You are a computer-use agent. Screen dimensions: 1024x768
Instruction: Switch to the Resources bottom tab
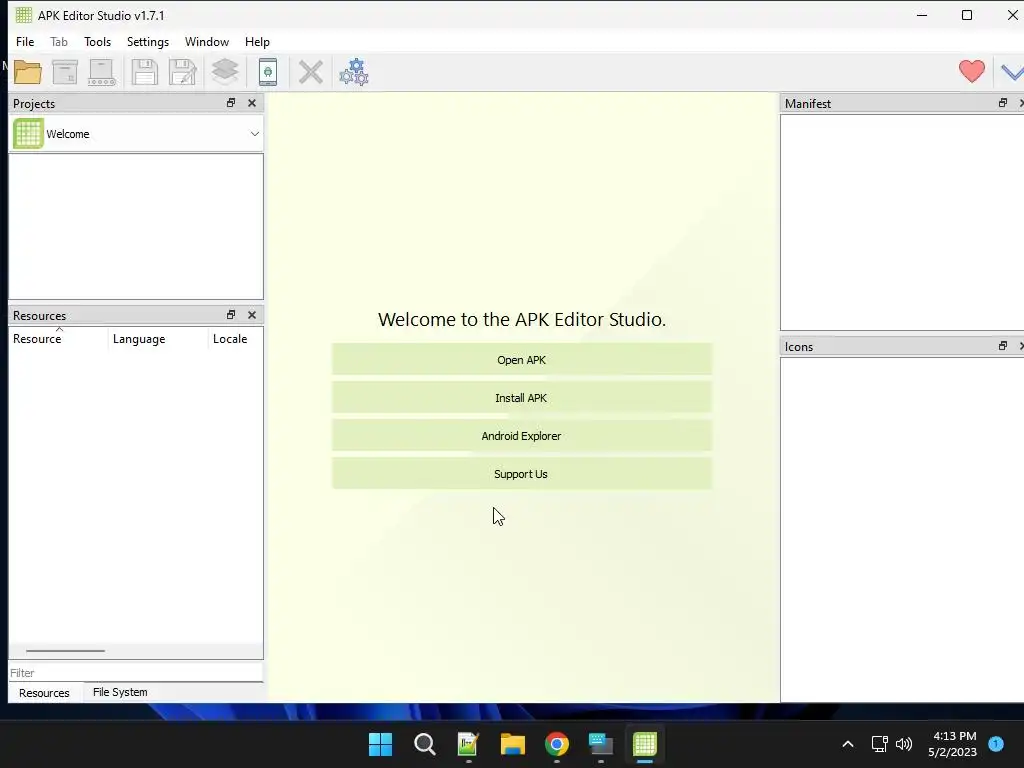[44, 693]
